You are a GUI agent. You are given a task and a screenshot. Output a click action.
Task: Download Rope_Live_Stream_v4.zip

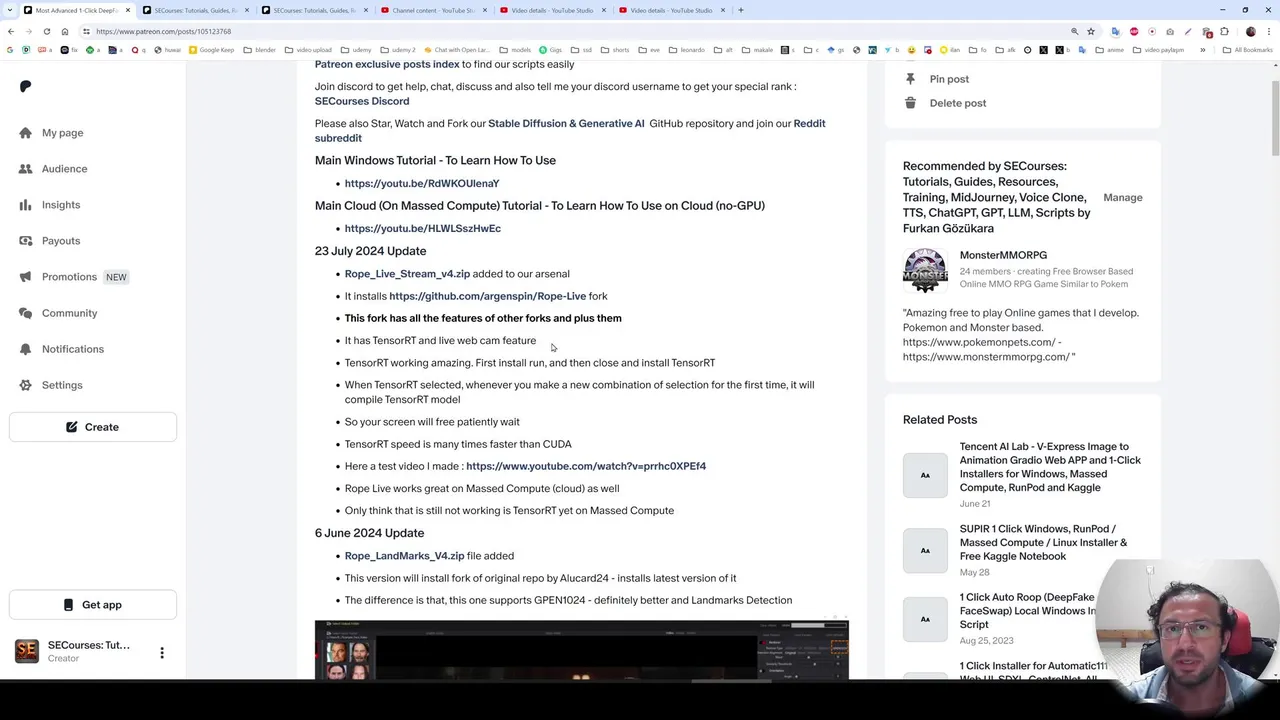[x=407, y=274]
